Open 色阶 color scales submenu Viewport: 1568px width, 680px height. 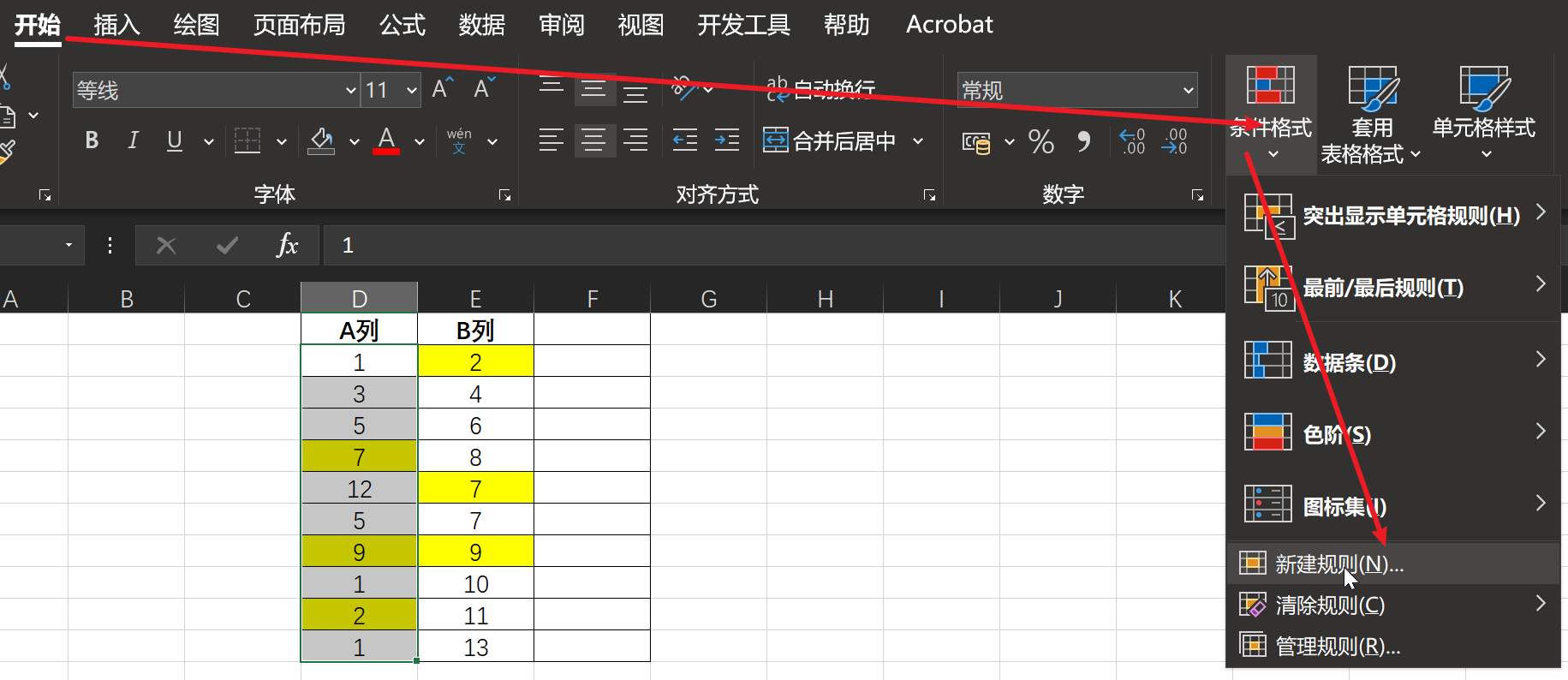1393,433
